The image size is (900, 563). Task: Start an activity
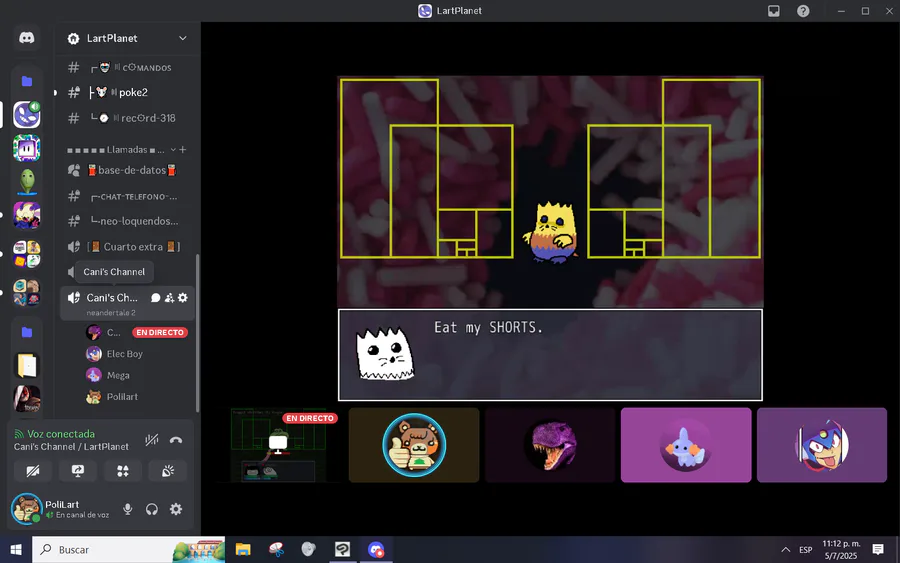click(123, 471)
